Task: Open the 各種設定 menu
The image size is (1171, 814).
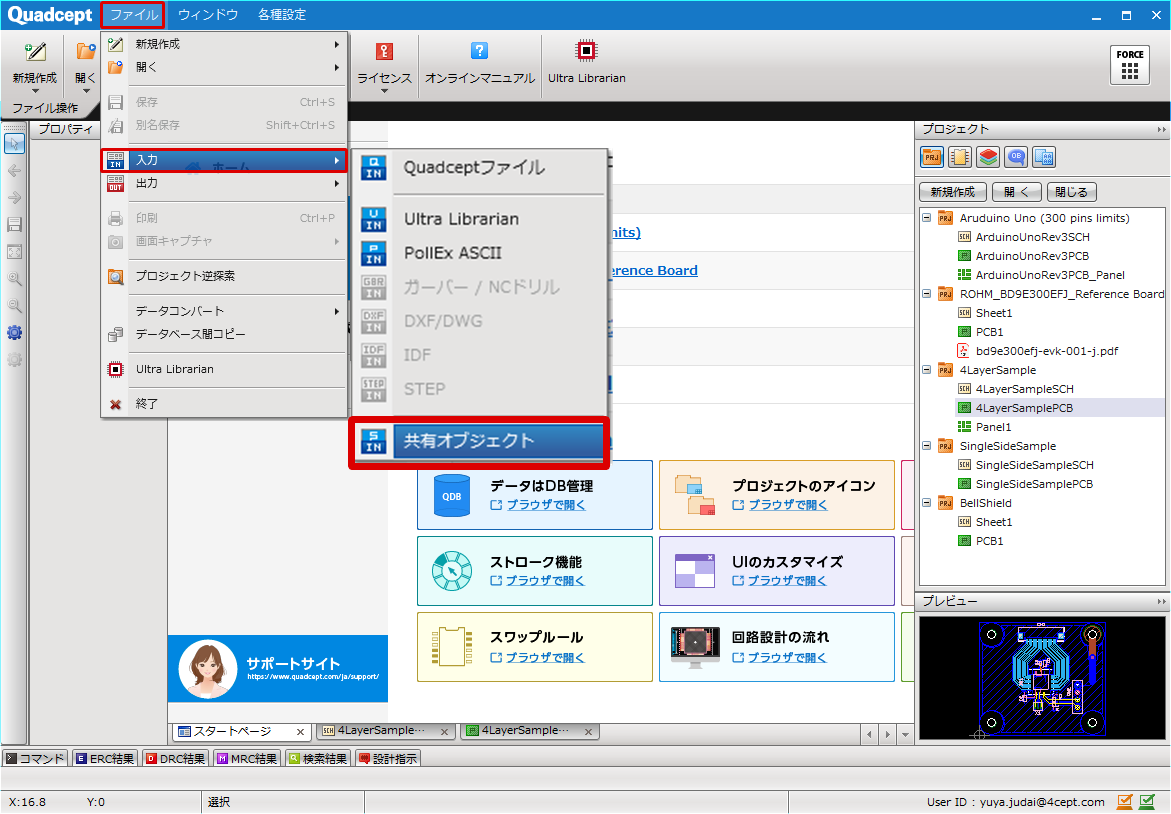Action: tap(282, 15)
